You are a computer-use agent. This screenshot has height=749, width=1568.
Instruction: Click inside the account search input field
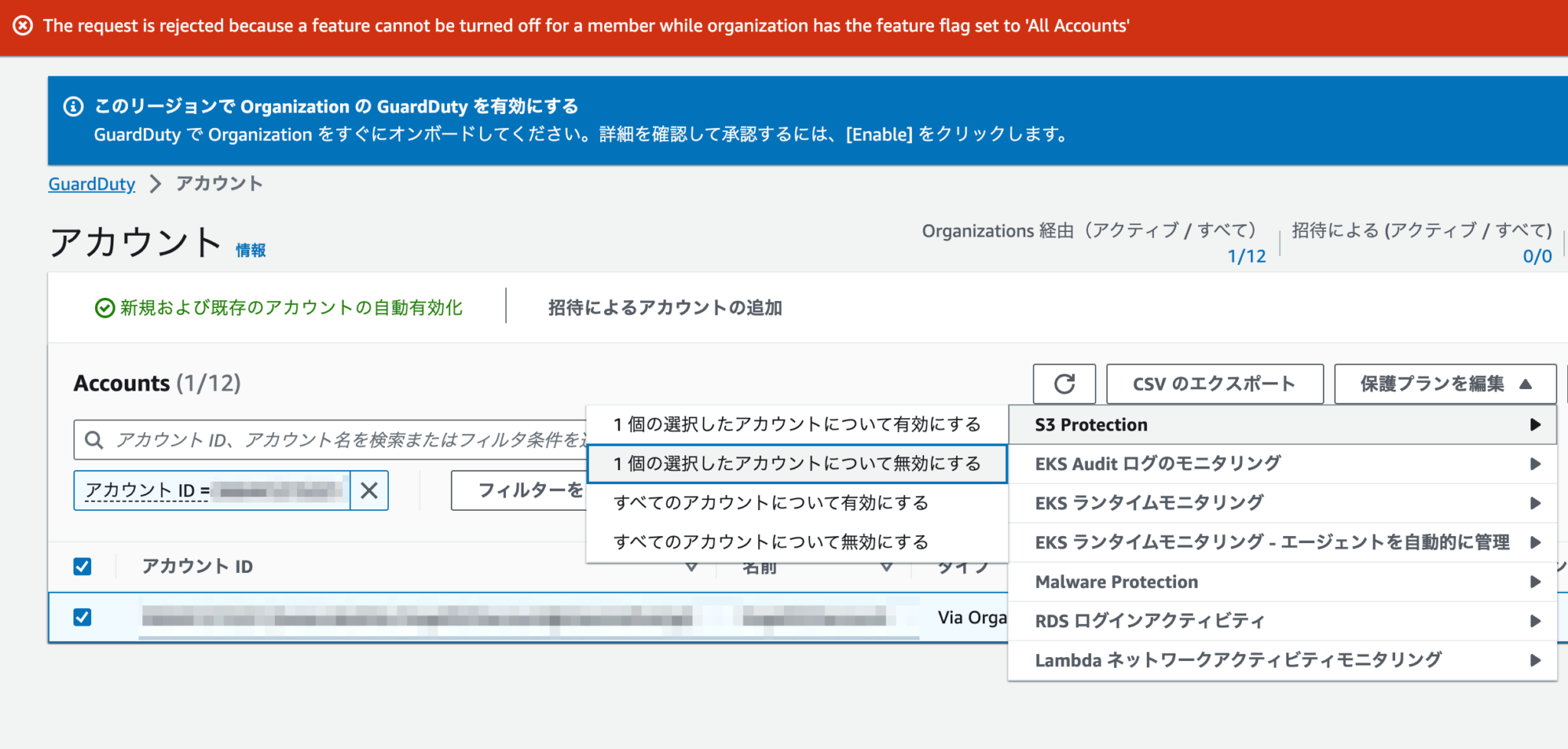383,439
